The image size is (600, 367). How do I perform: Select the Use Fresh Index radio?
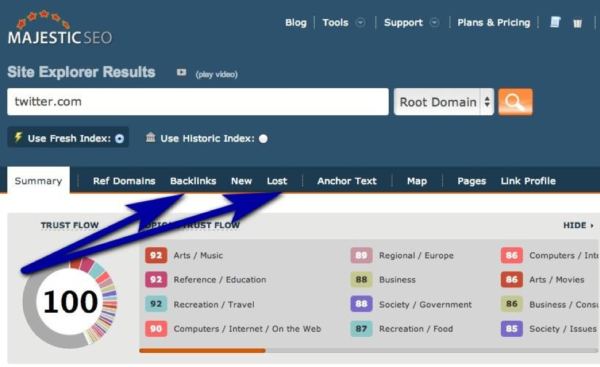[x=120, y=139]
